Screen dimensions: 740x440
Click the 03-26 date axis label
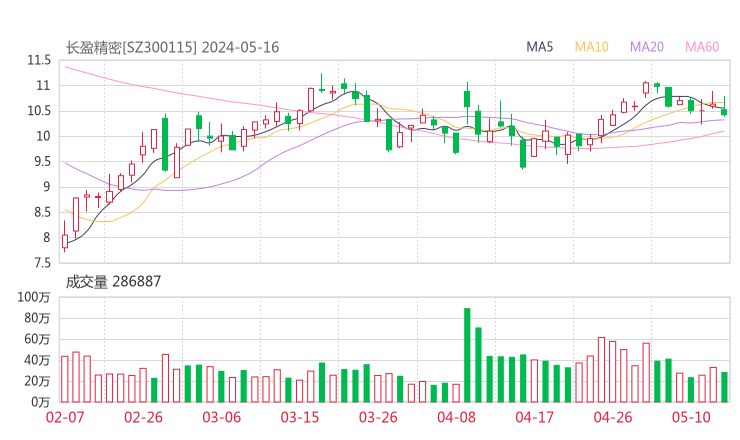click(x=378, y=417)
